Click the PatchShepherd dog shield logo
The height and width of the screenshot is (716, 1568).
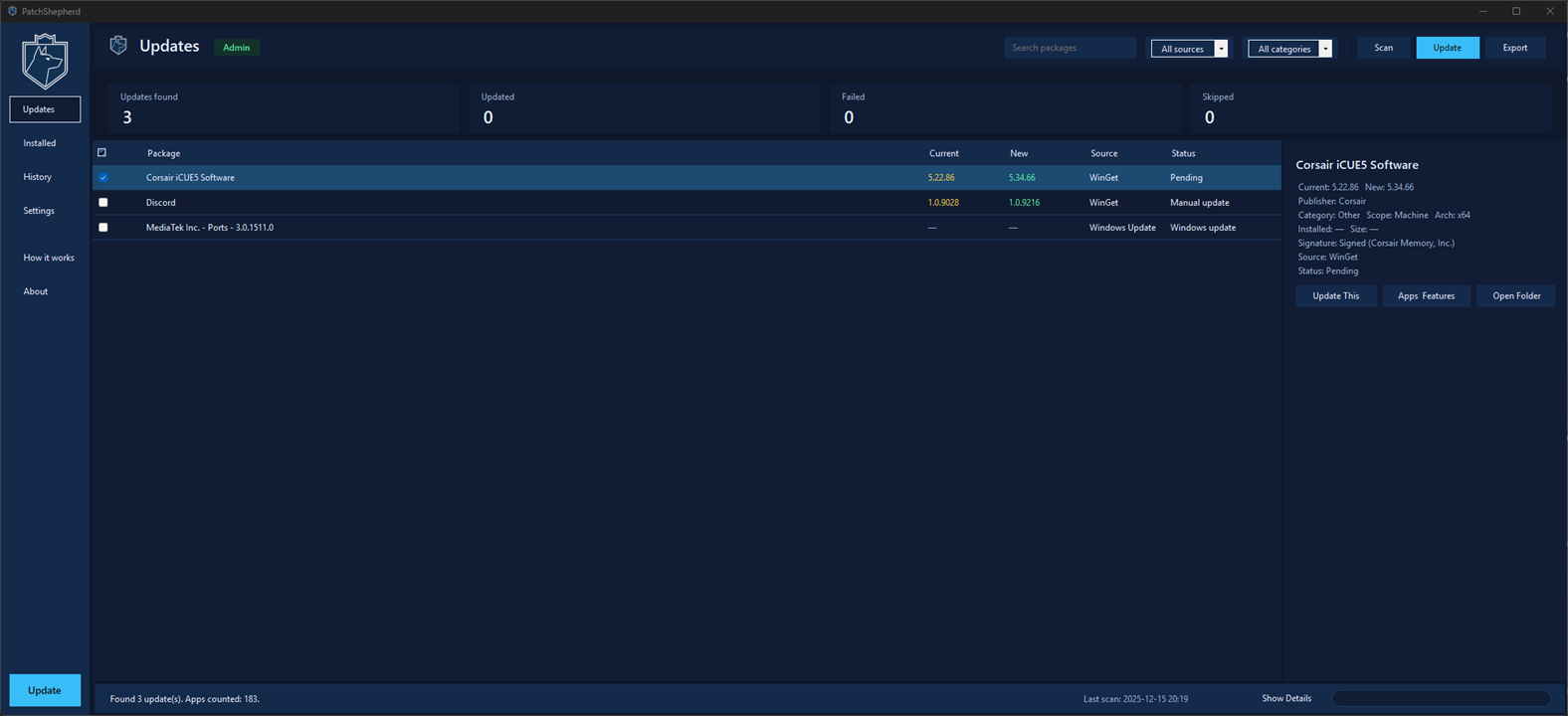pyautogui.click(x=45, y=62)
